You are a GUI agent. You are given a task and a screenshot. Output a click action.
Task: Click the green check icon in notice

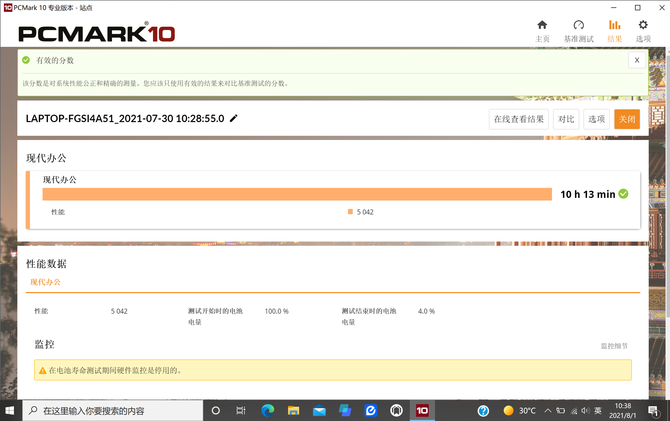(26, 60)
